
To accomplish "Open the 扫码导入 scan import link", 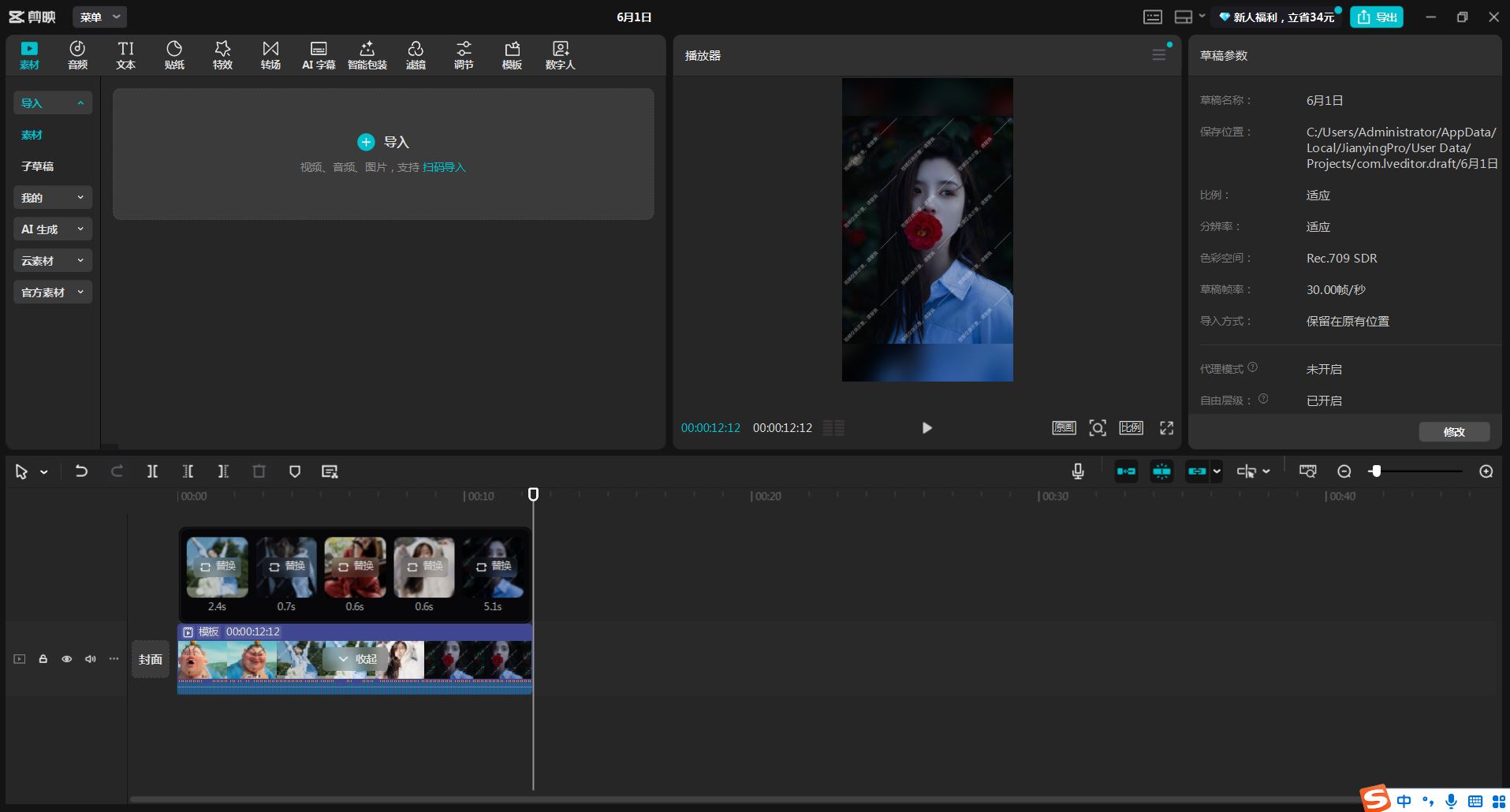I will [x=444, y=167].
